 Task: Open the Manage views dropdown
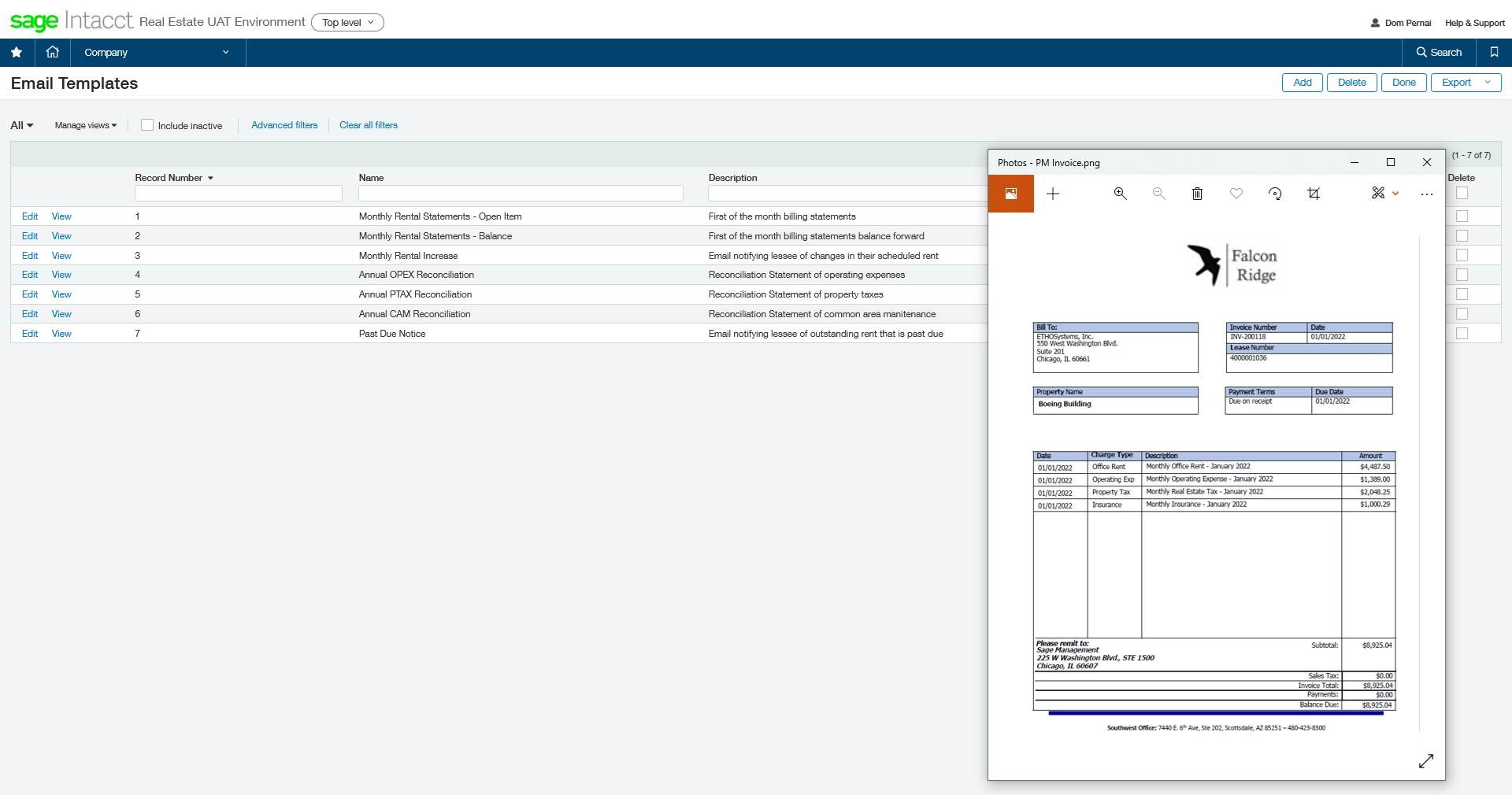(x=85, y=125)
